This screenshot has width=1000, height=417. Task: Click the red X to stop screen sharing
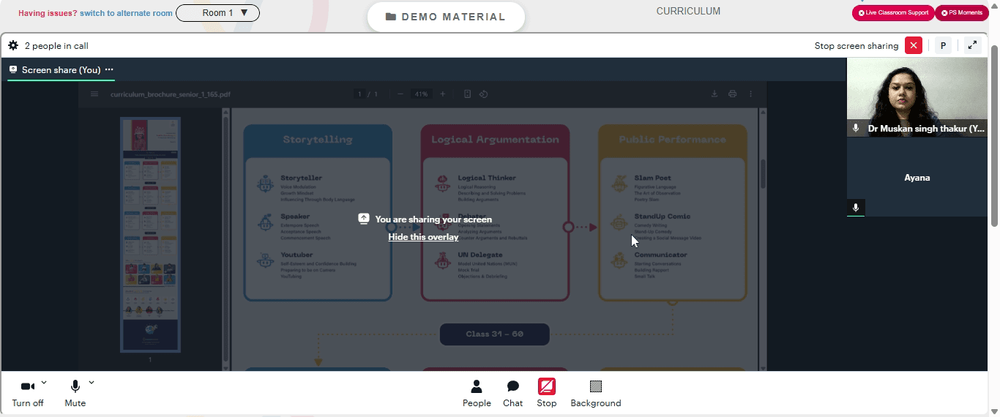click(x=913, y=45)
